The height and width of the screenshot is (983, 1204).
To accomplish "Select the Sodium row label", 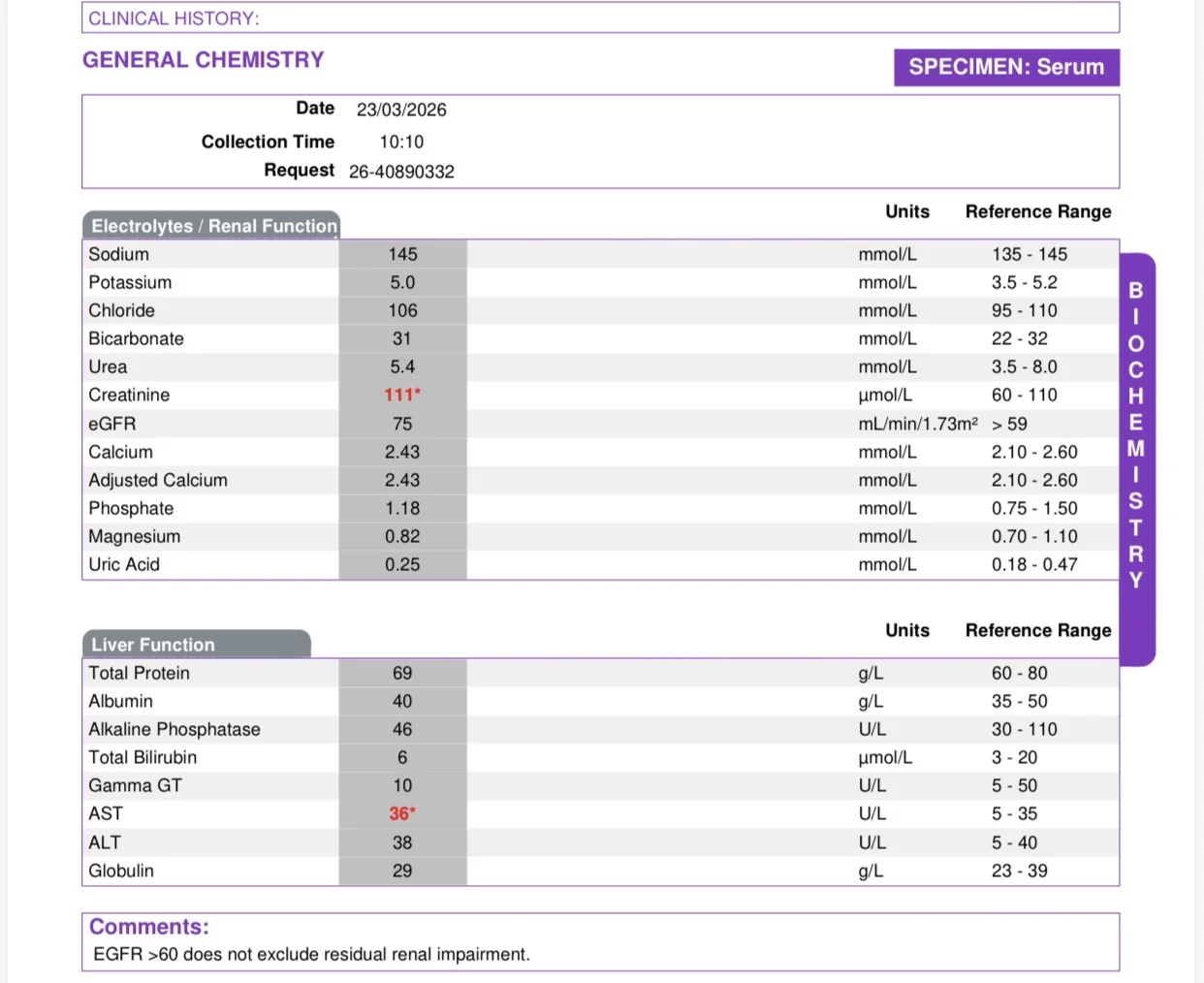I will 119,254.
